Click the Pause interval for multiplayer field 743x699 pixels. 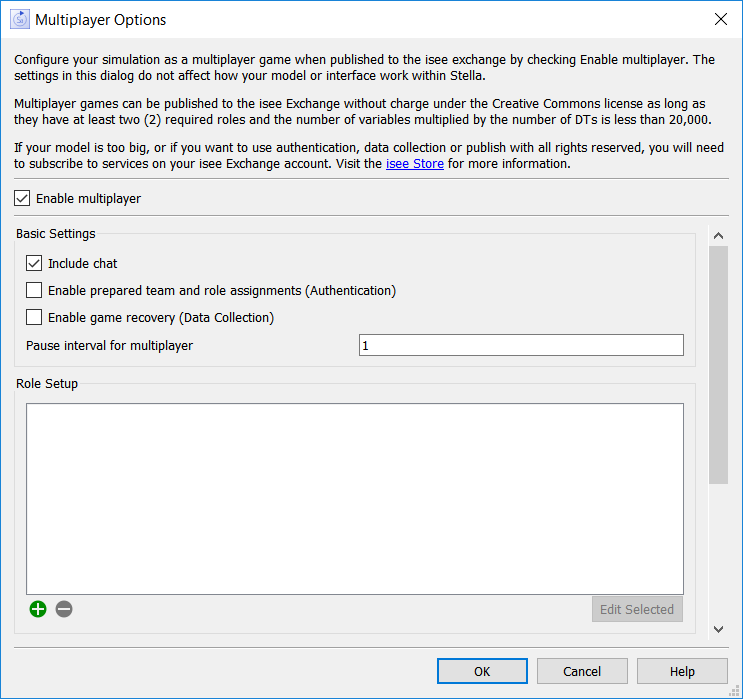(x=521, y=345)
